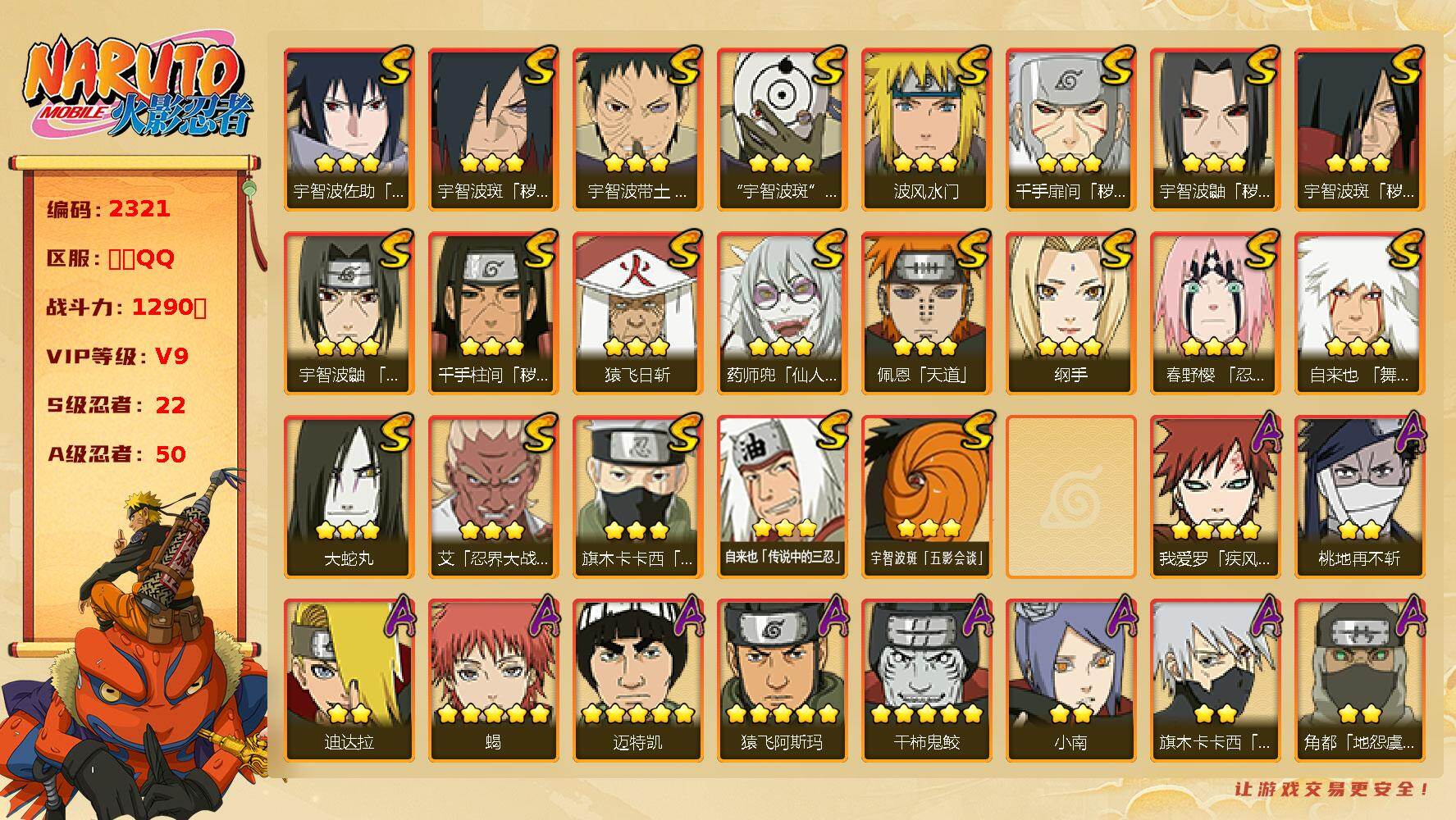Choose the 迈特凯 ninja card

coord(637,681)
